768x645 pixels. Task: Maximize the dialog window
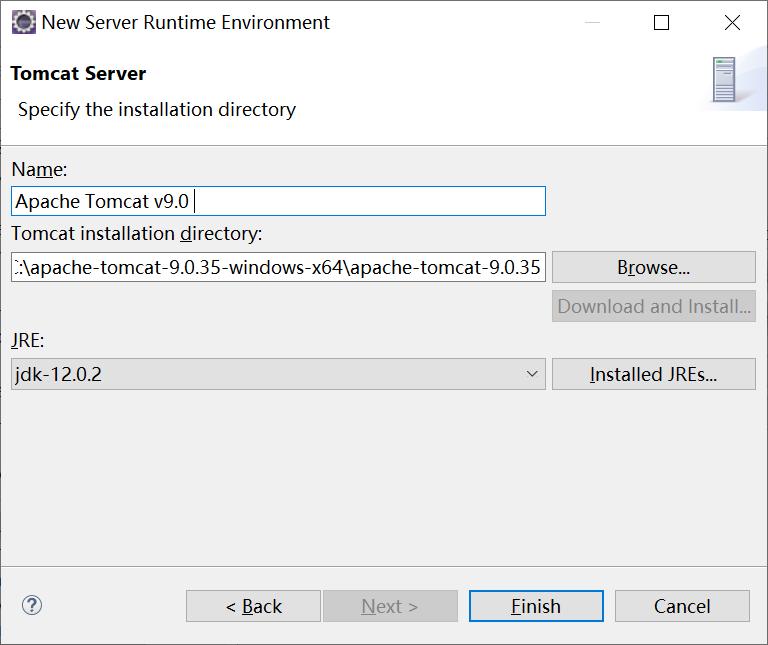click(661, 23)
